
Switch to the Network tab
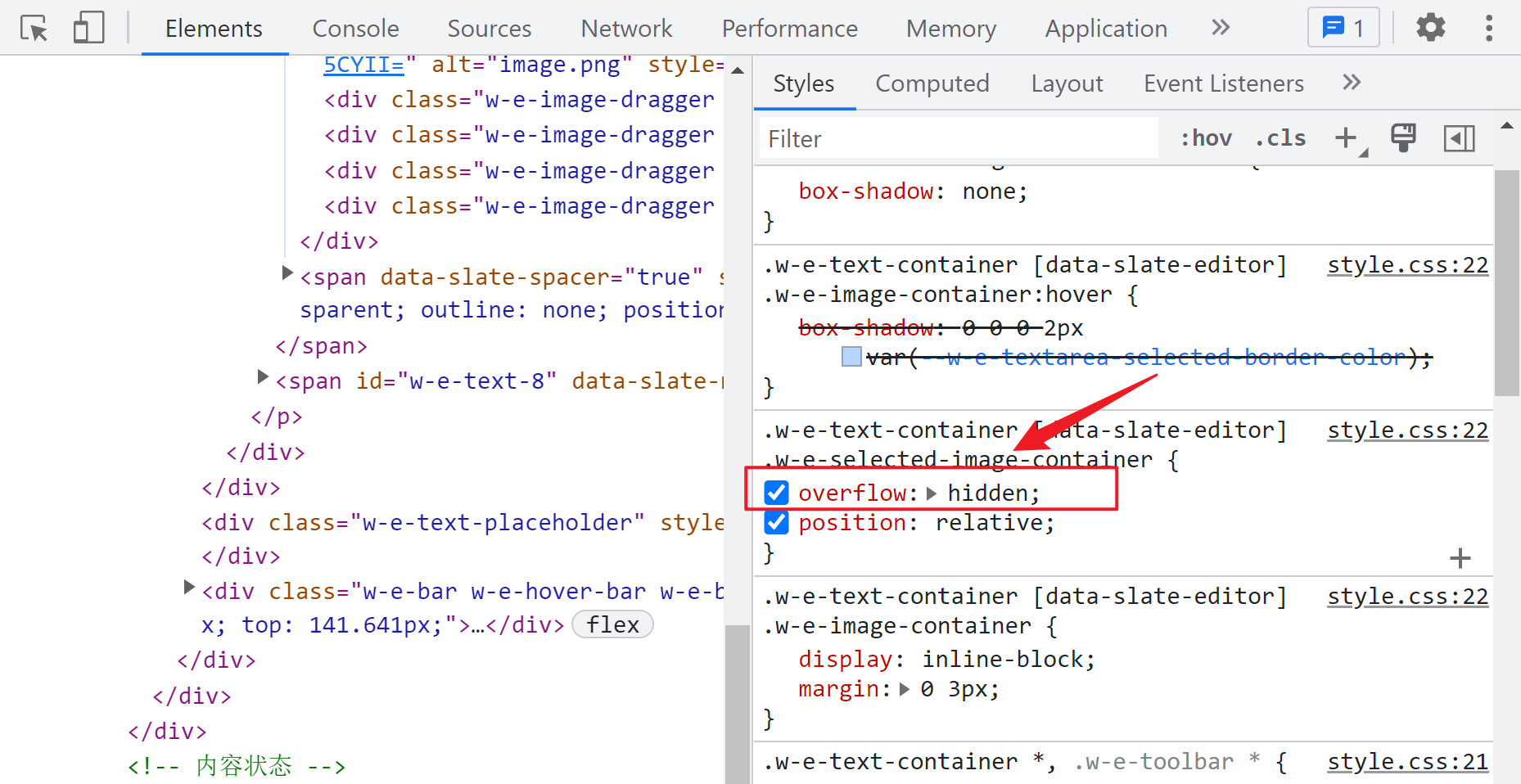tap(626, 29)
